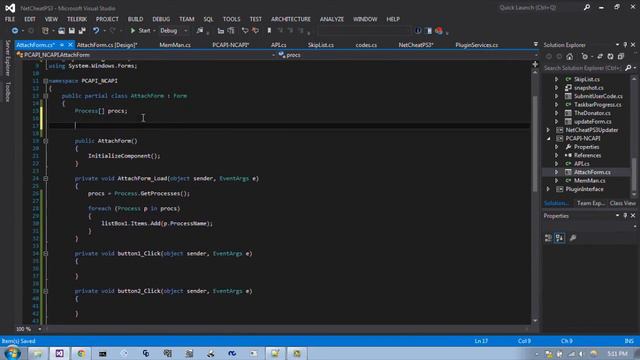Open the TELERIK menu
This screenshot has height=360, width=640.
tap(77, 19)
